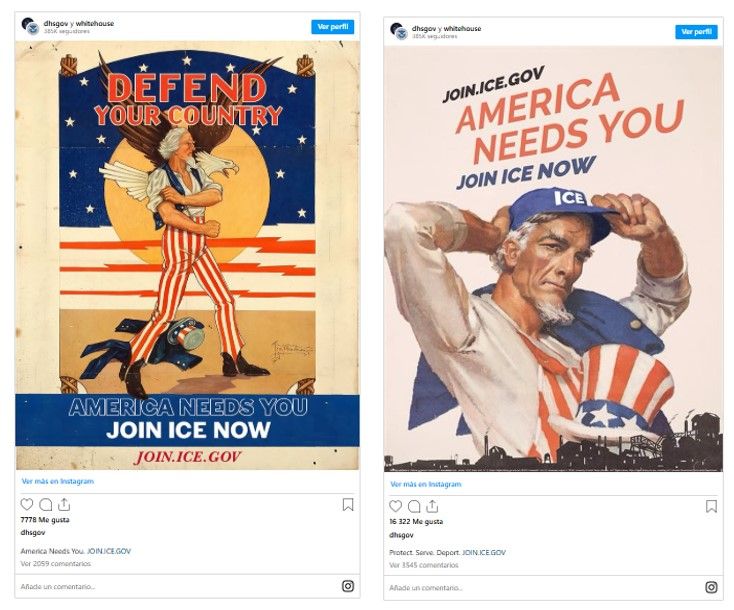Like the right post with heart icon

tap(396, 506)
